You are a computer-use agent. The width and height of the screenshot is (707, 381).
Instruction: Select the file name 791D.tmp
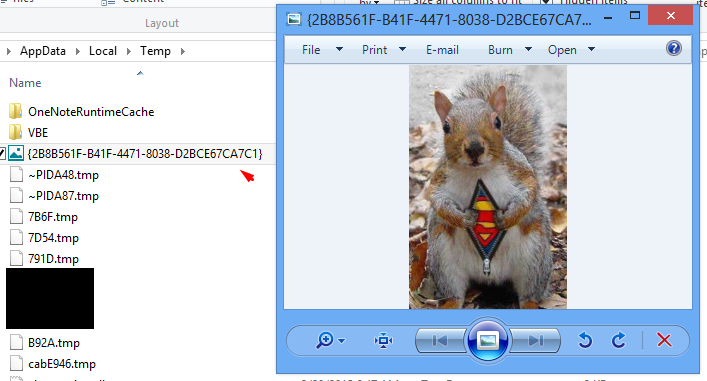pos(53,259)
